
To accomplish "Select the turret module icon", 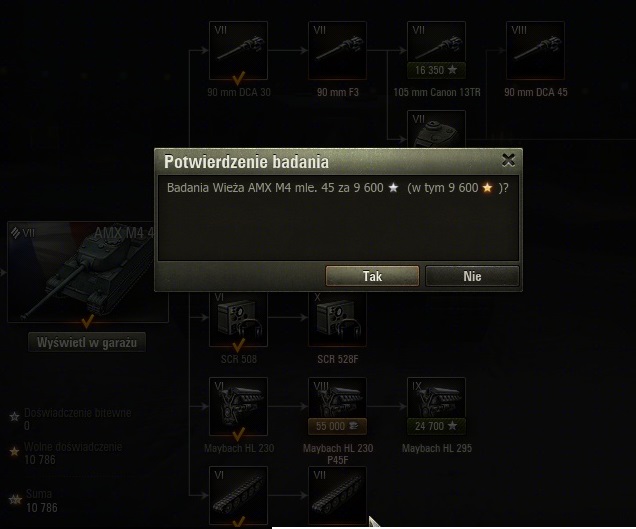I will 436,129.
